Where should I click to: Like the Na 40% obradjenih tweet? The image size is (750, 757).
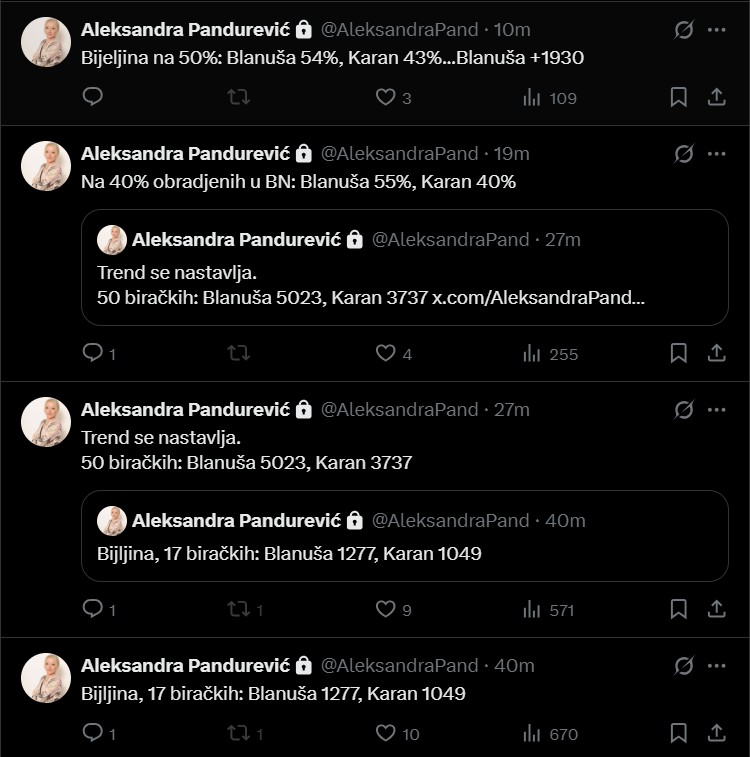(x=385, y=353)
